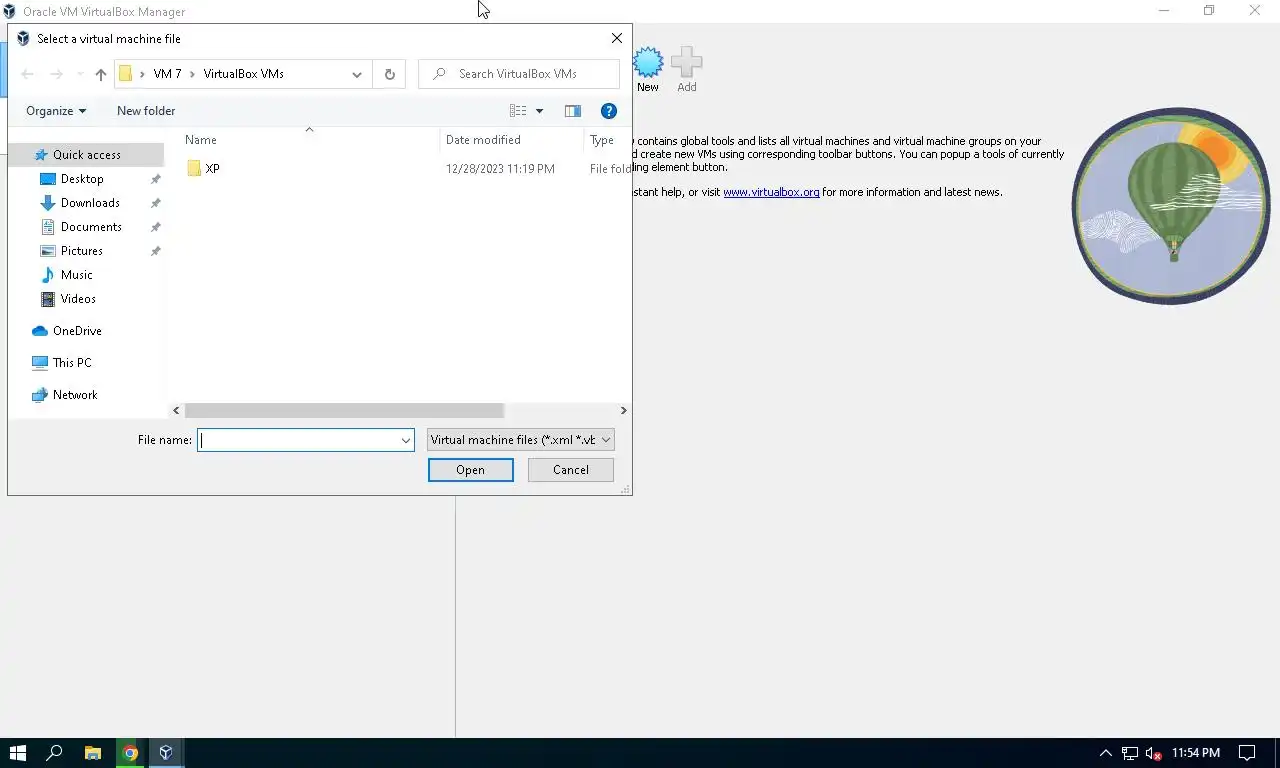Refresh the VirtualBox VMs folder listing

(389, 74)
